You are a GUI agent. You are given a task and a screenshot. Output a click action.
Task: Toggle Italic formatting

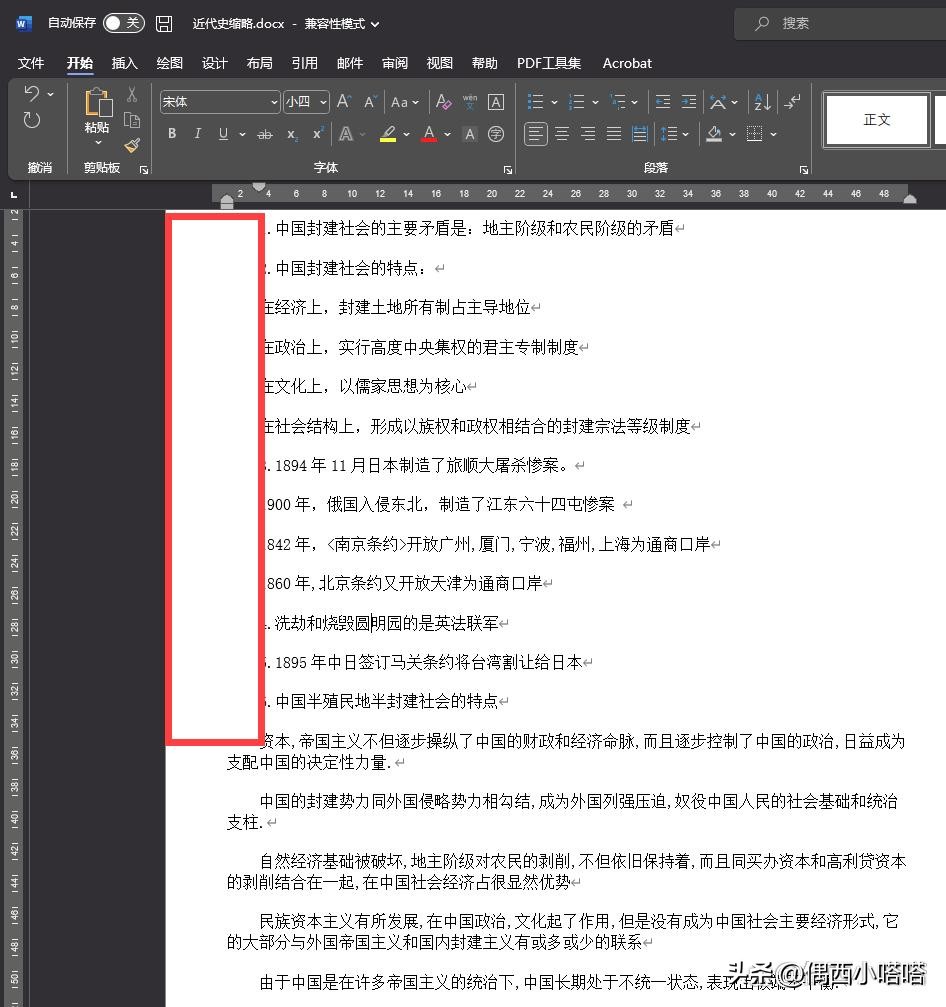click(x=197, y=134)
